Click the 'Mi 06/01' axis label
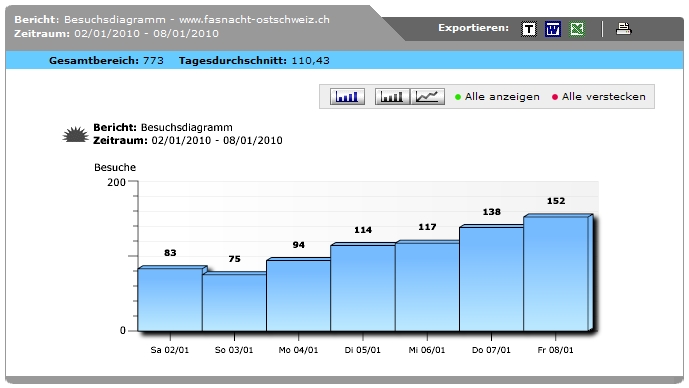 [x=427, y=350]
